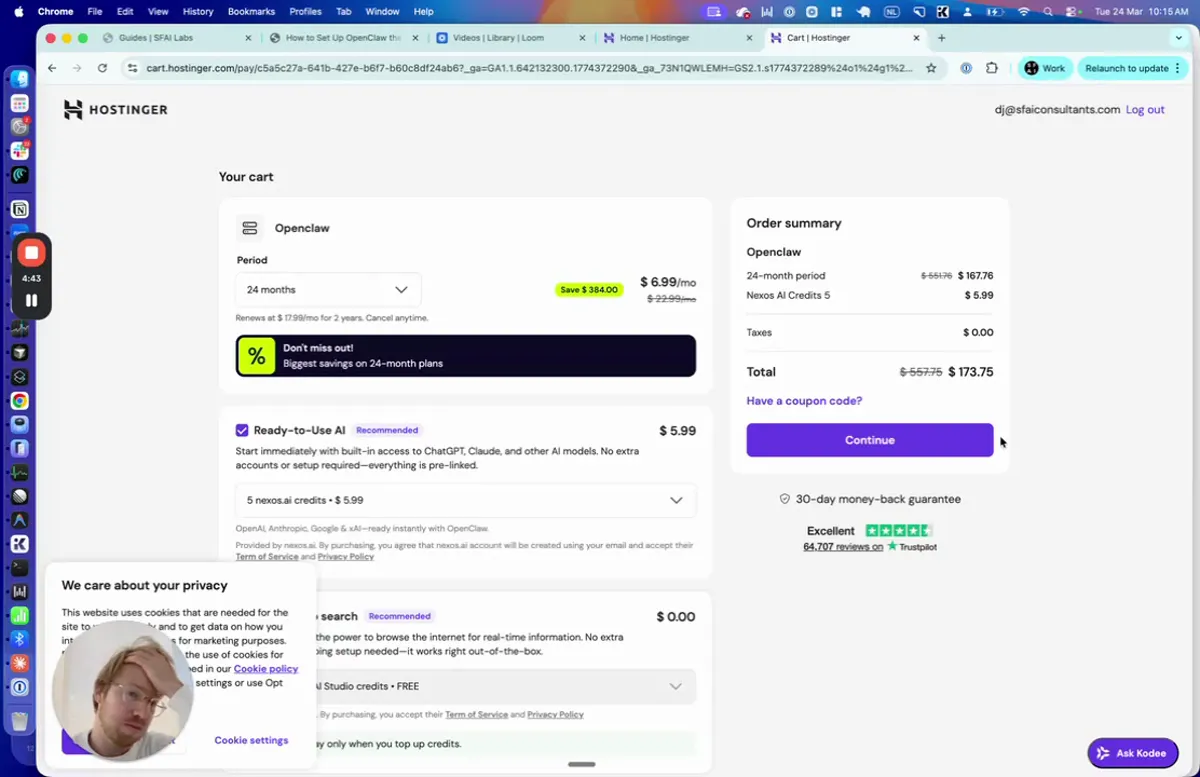Screen dimensions: 1200x777
Task: Open Notion from the dock
Action: tap(19, 208)
